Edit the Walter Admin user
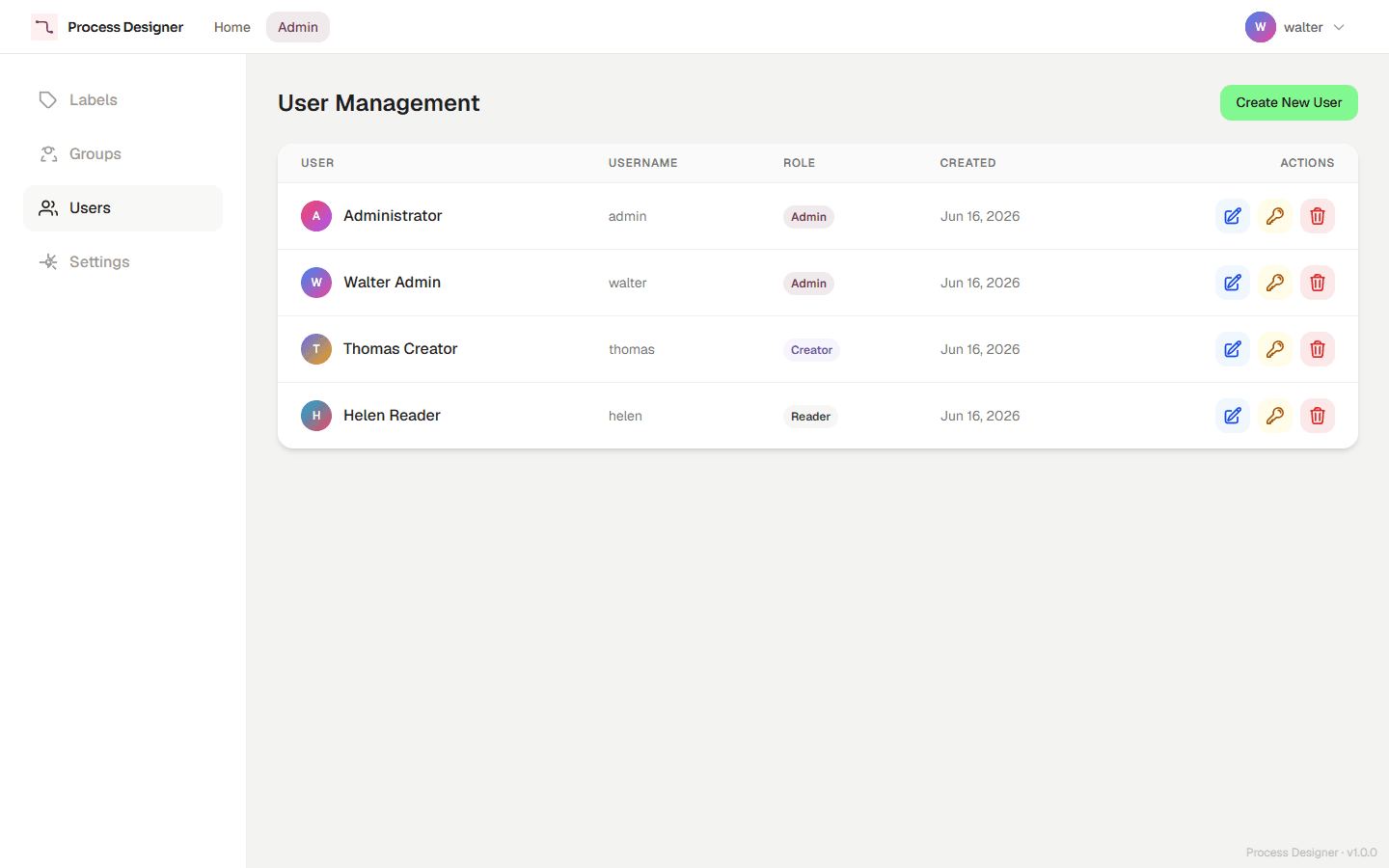Screen dimensions: 1389x868 tap(1233, 283)
